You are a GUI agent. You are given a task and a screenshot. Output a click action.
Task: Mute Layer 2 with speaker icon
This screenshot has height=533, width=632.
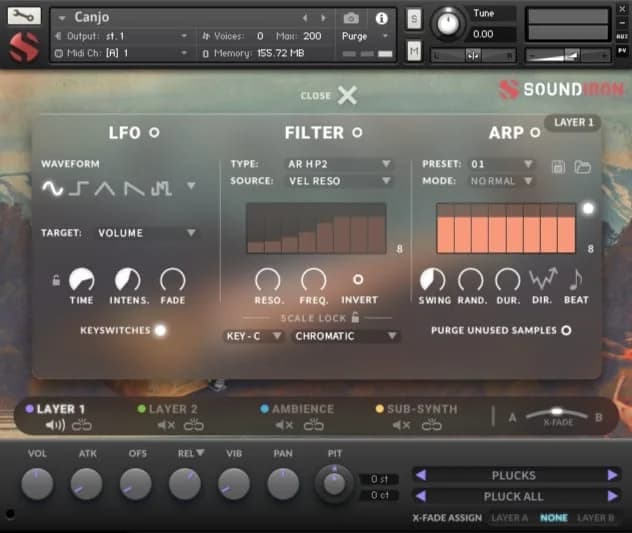[166, 425]
